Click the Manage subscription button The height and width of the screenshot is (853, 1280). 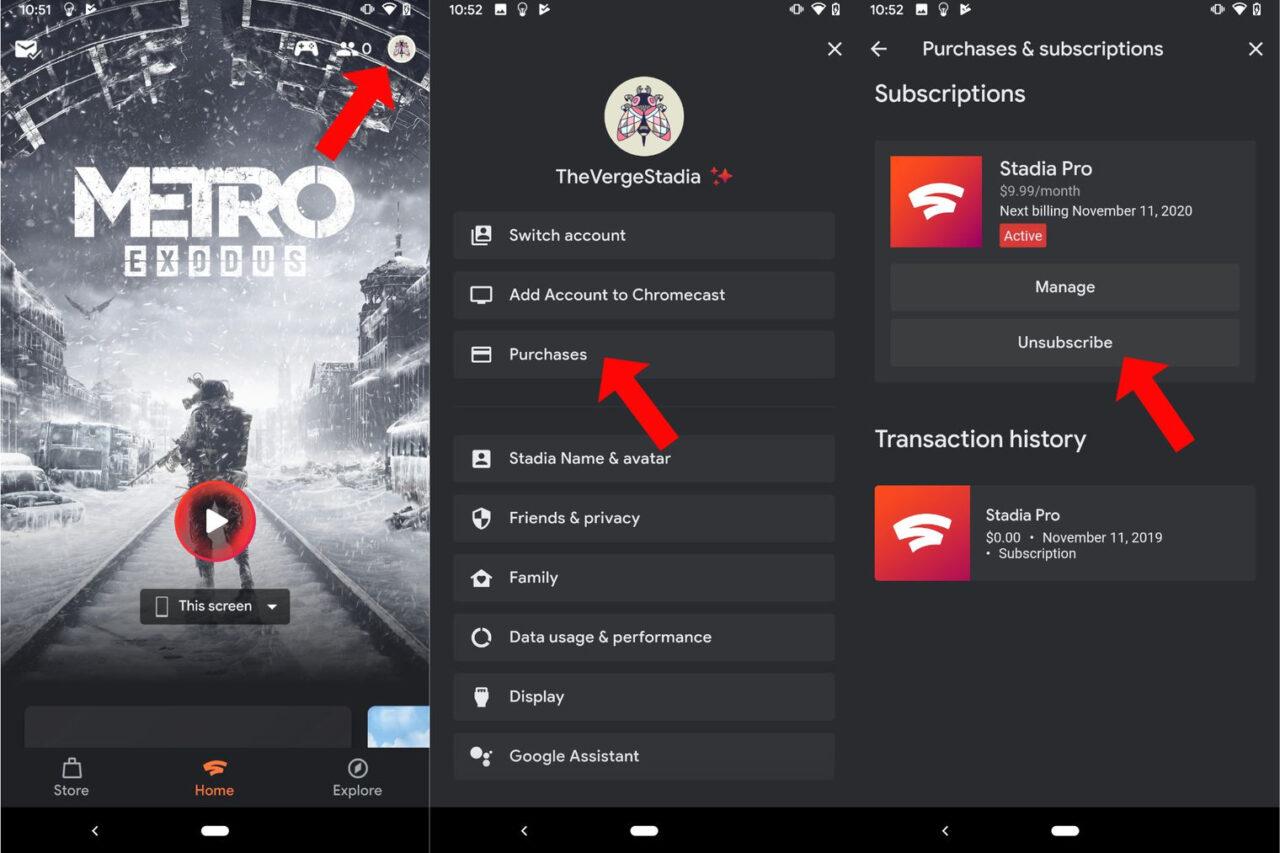point(1064,287)
